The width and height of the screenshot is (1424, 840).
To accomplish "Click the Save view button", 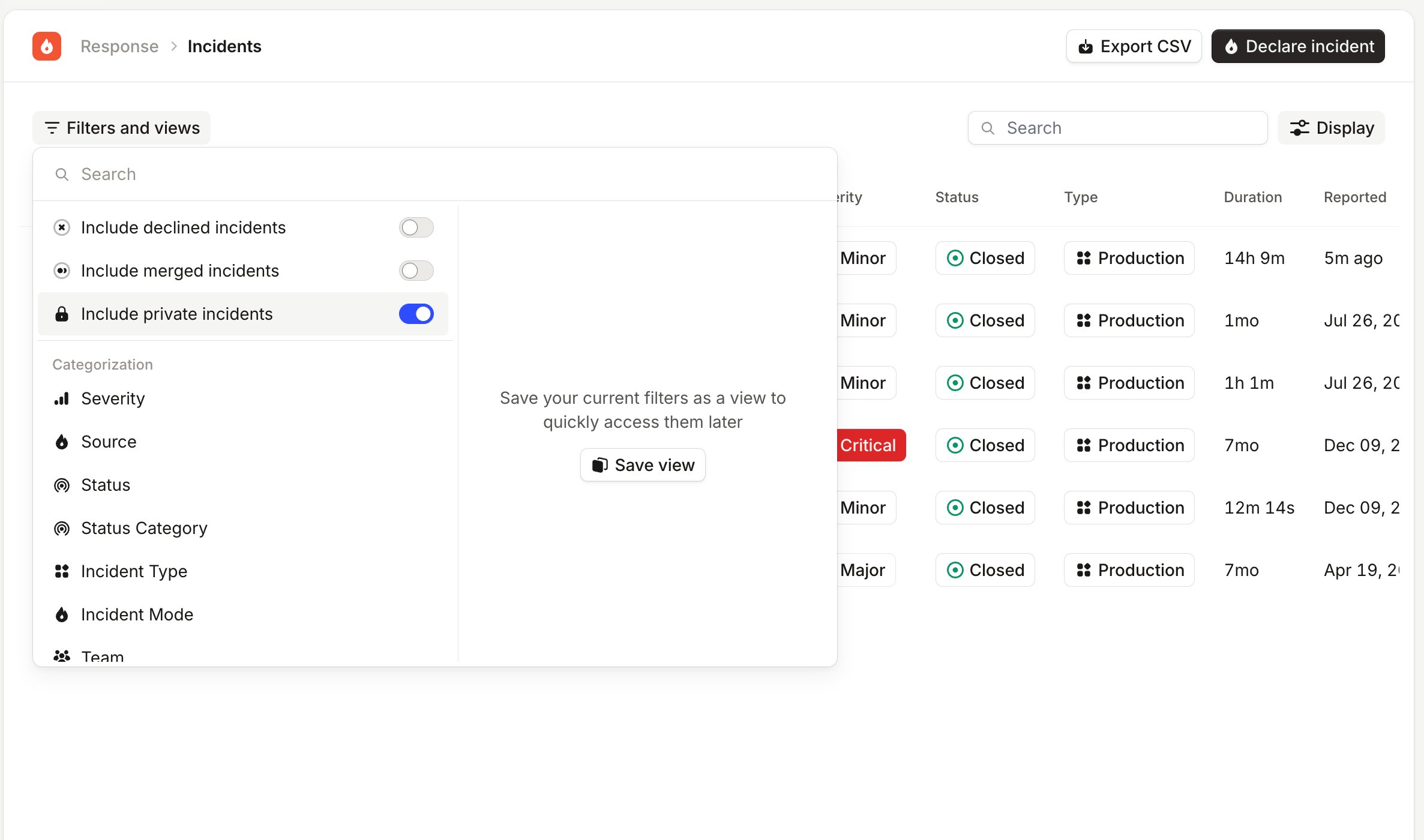I will coord(643,465).
